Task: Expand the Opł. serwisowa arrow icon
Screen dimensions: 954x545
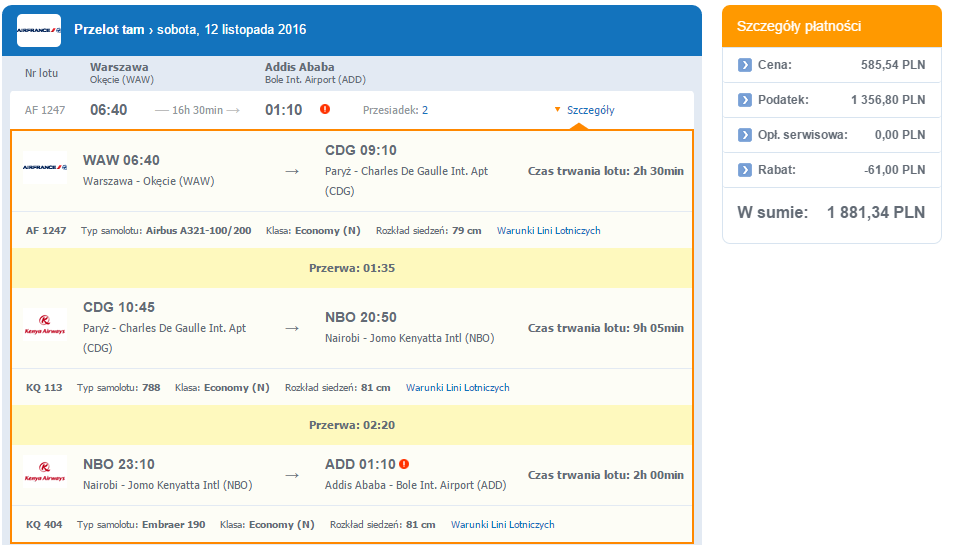Action: pyautogui.click(x=745, y=135)
